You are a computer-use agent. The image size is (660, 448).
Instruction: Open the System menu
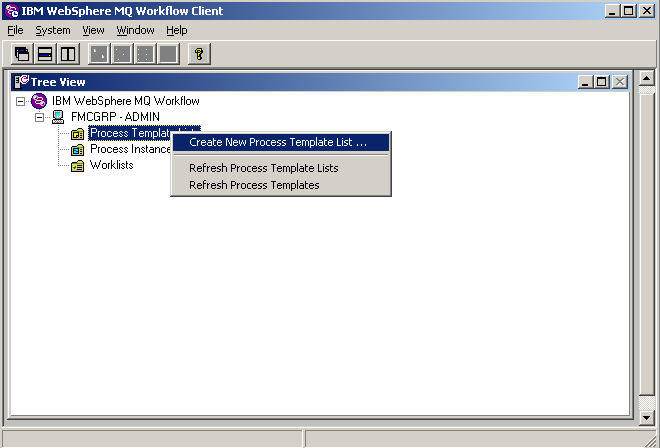pyautogui.click(x=53, y=30)
